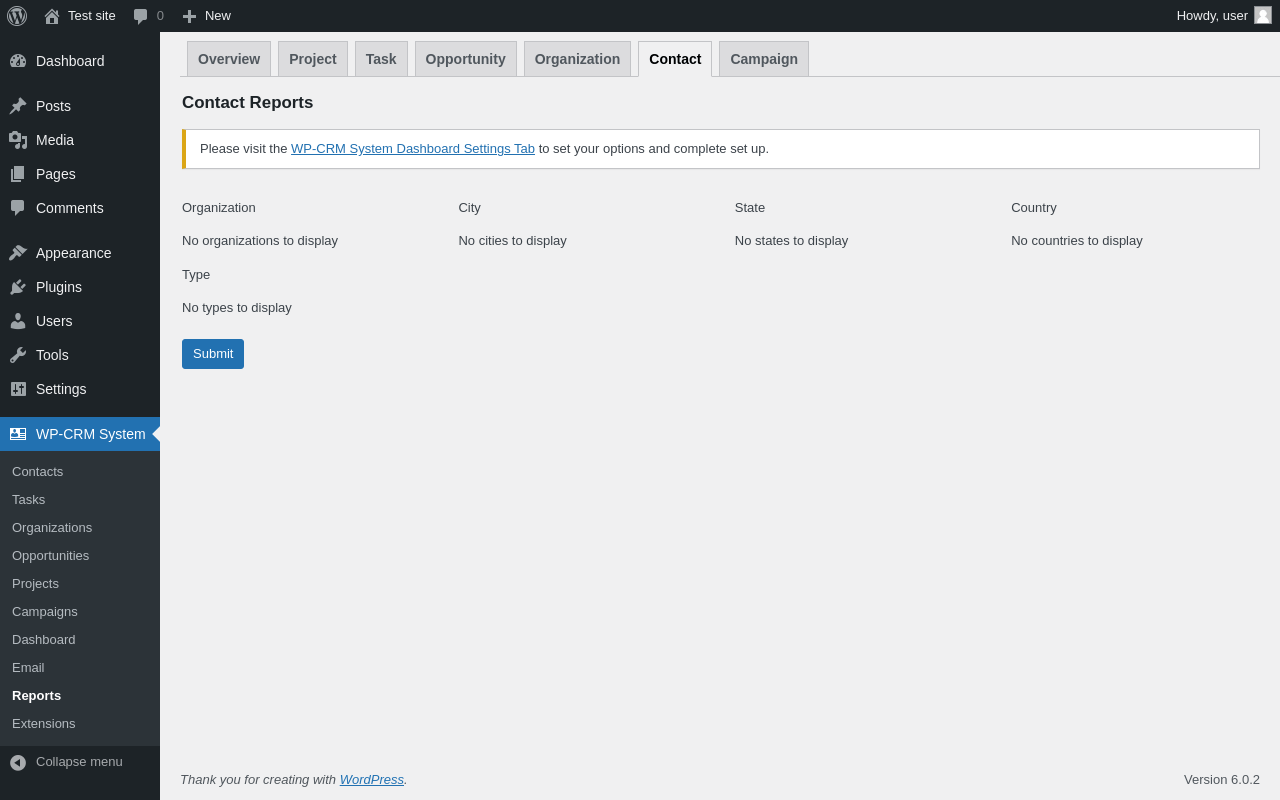
Task: Click 'No cities to display' text
Action: 512,241
